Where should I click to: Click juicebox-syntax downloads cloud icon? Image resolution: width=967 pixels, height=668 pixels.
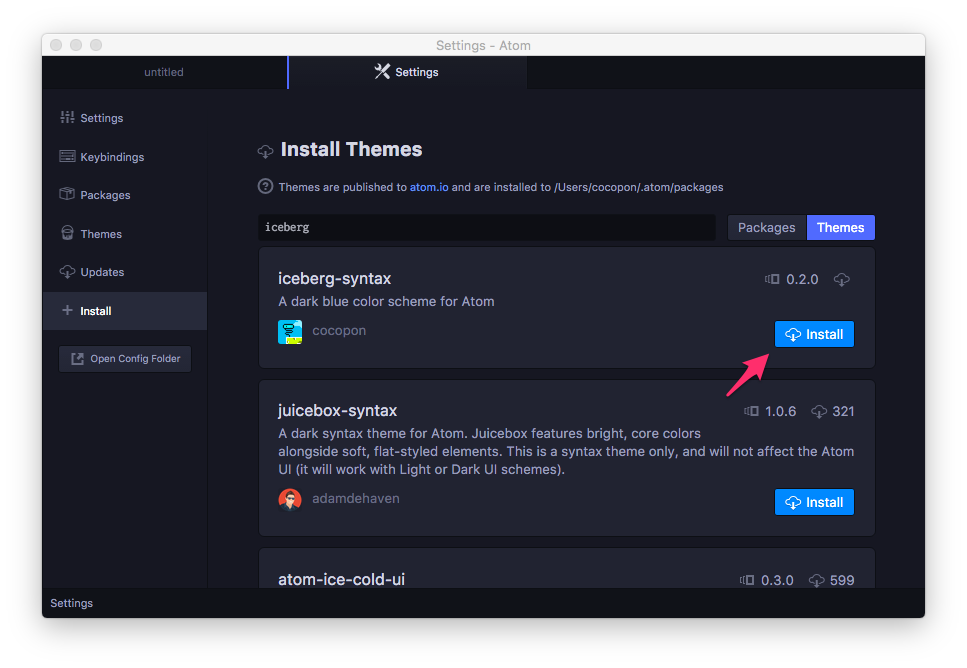(819, 411)
